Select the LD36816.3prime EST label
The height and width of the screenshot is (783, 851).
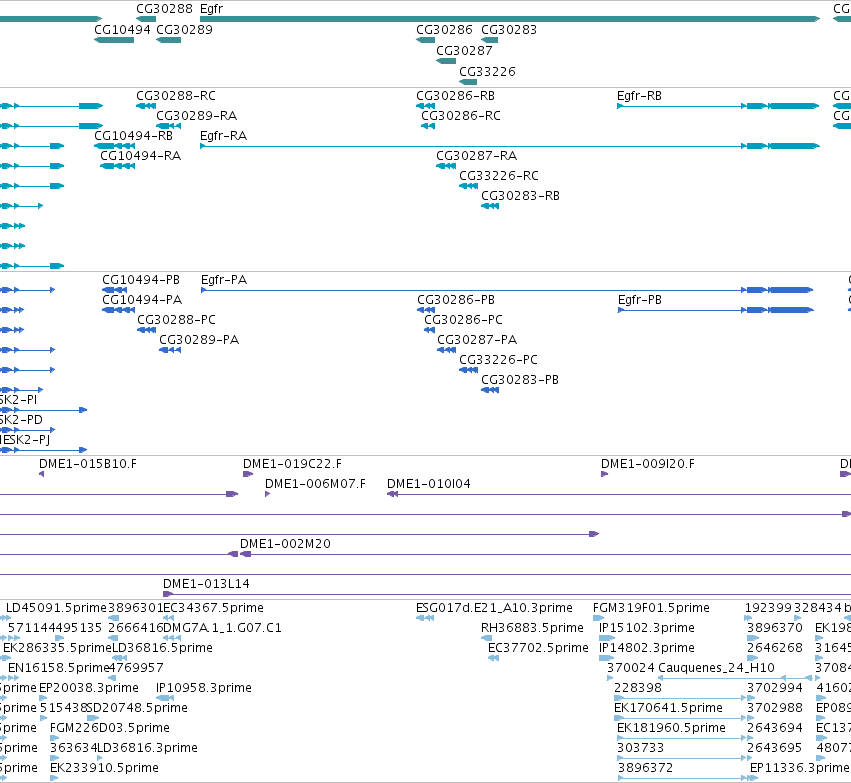(x=147, y=749)
